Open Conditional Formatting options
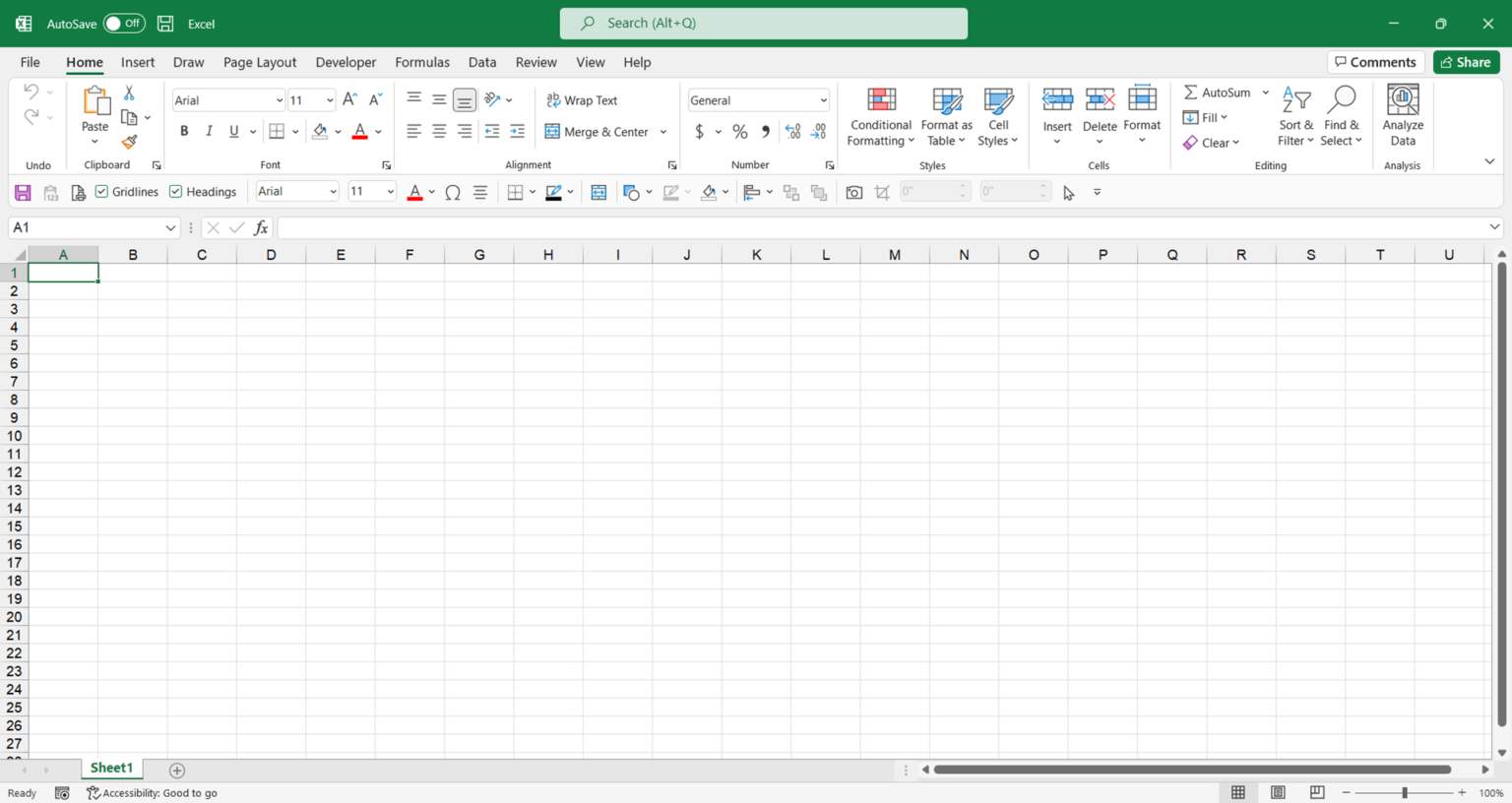Screen dimensions: 1512x803 (x=880, y=118)
